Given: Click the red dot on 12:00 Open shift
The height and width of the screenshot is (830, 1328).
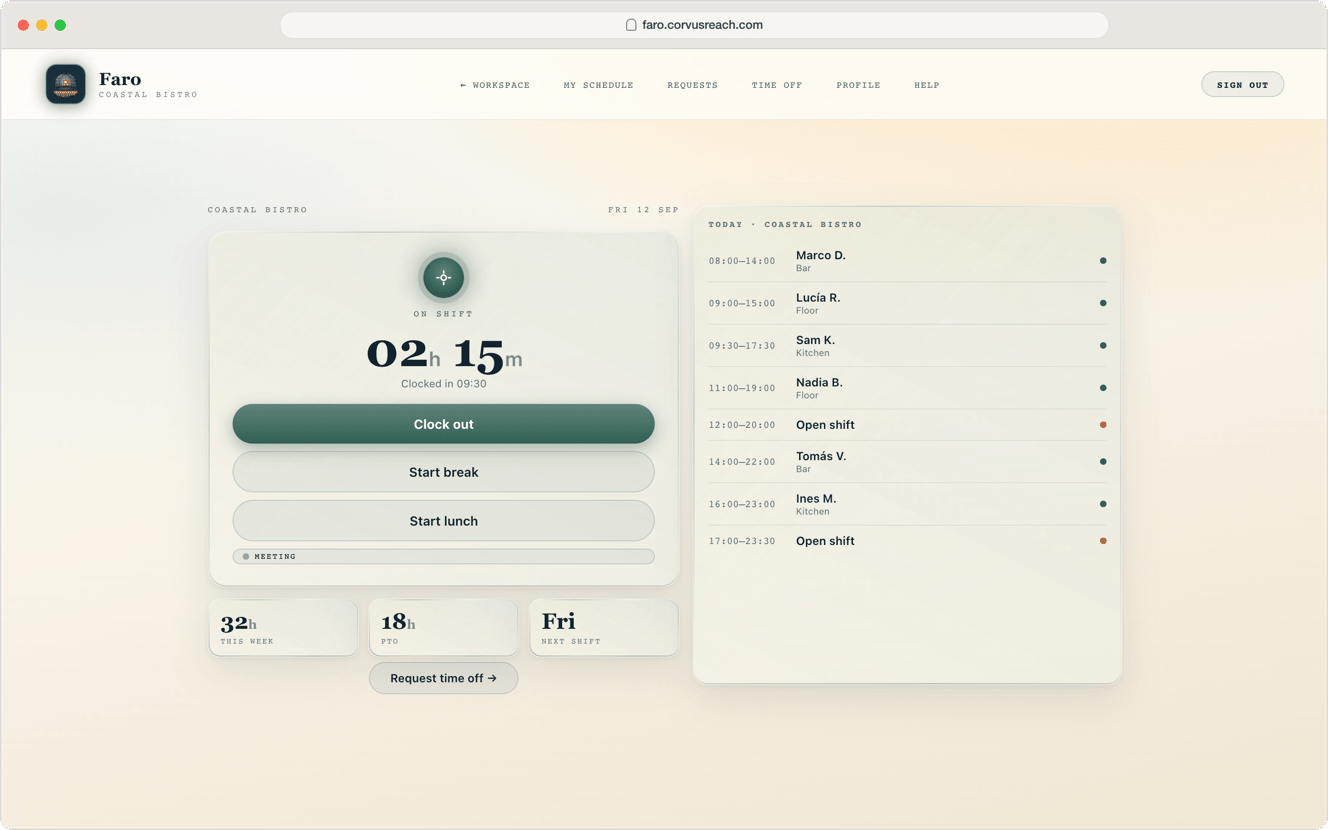Looking at the screenshot, I should coord(1103,425).
